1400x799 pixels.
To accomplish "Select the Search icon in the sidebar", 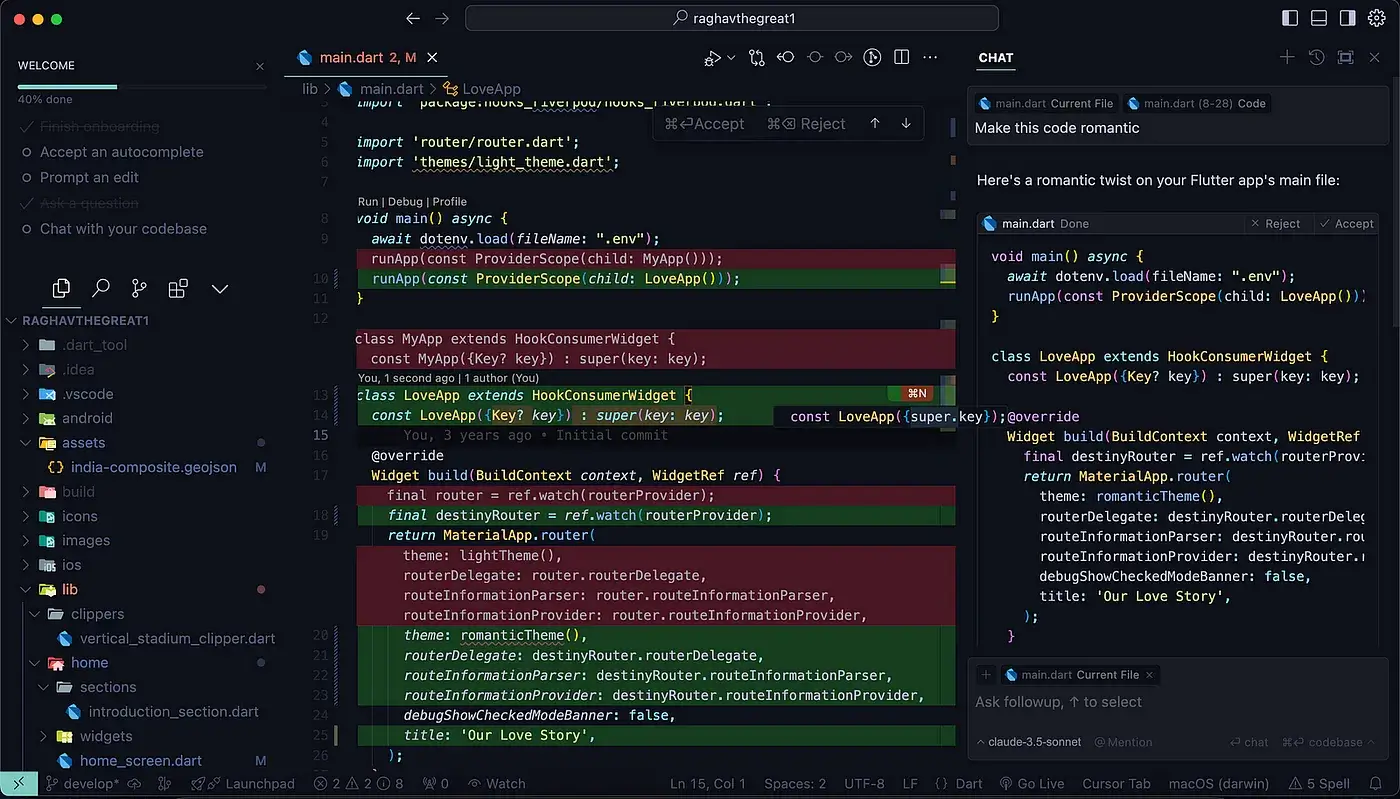I will point(100,288).
